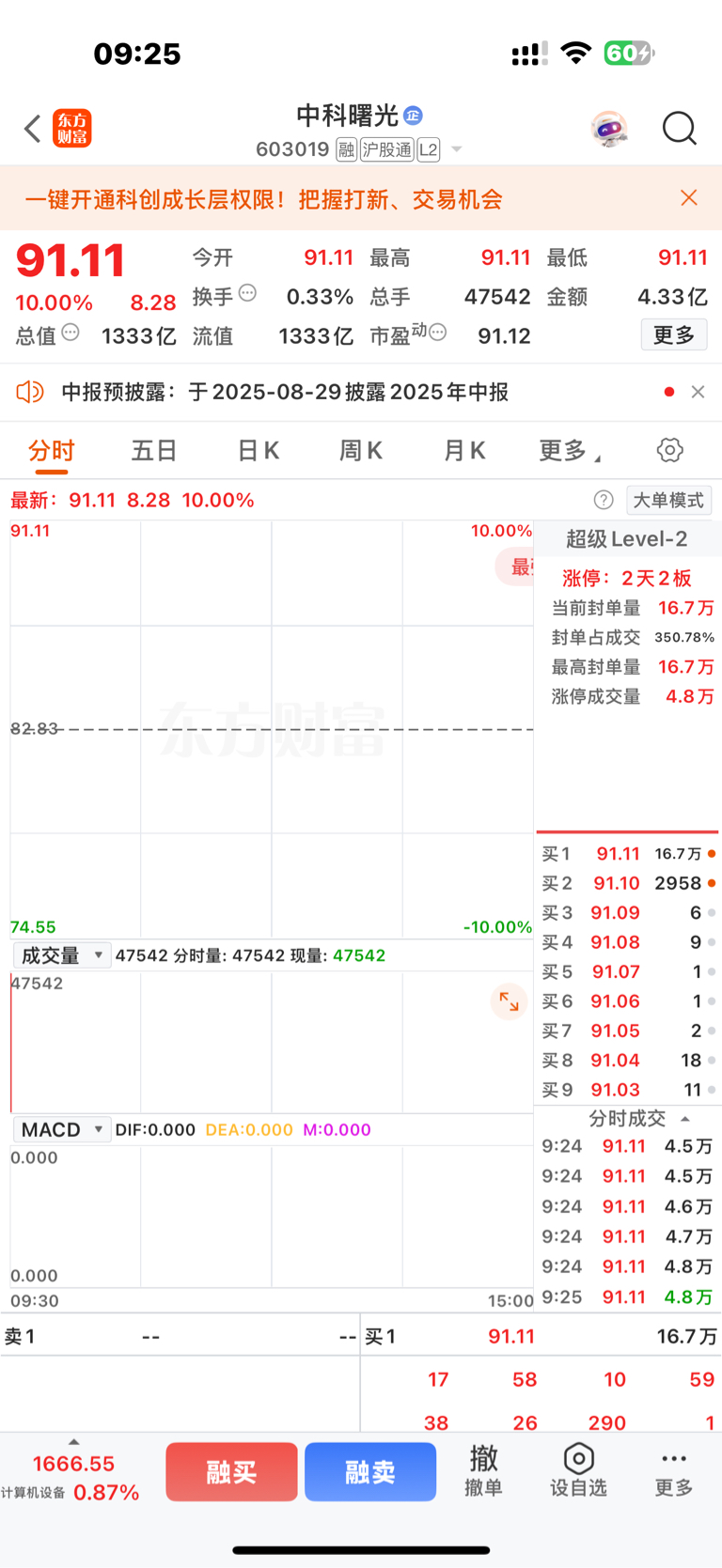This screenshot has width=722, height=1568.
Task: Tap the 涨停：2天2板 label
Action: point(626,578)
